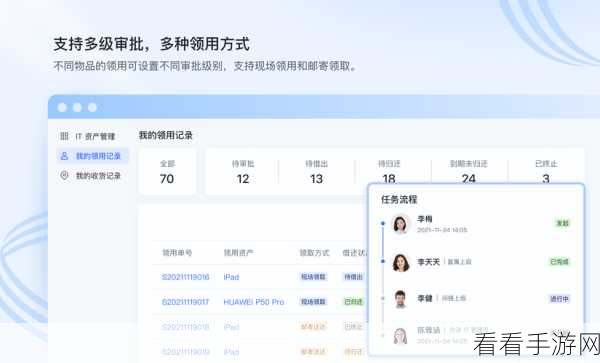Click the 现场领取 tag in row S20211119016
Screen dimensions: 600x363
click(x=313, y=277)
